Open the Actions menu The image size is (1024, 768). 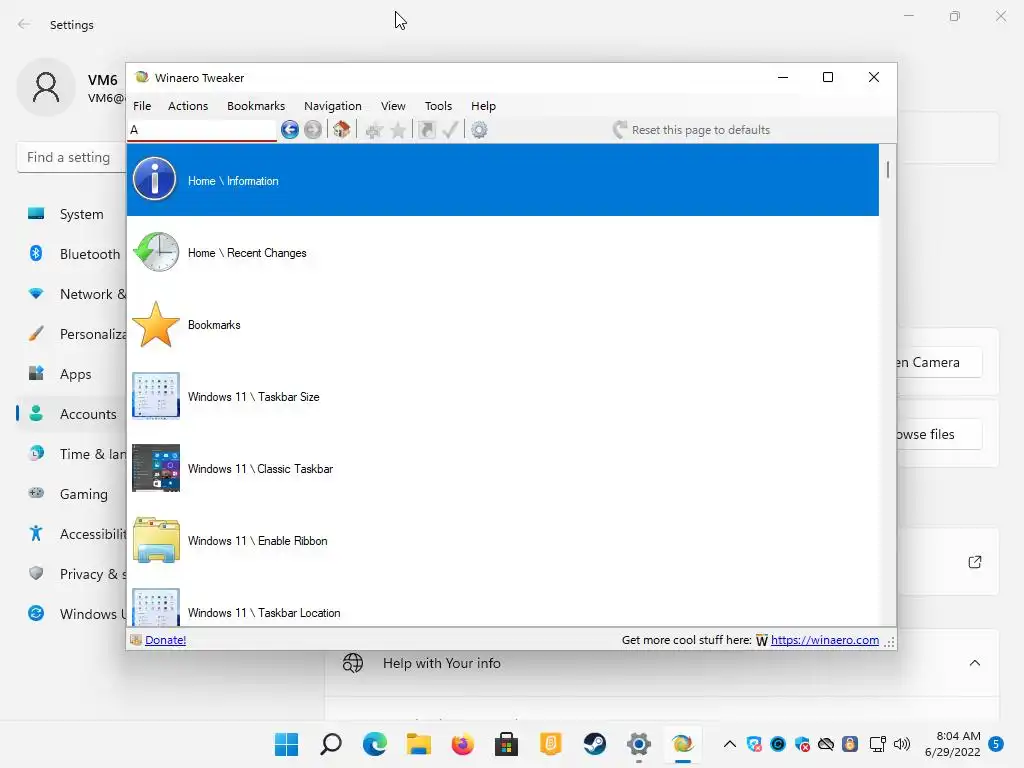(188, 106)
